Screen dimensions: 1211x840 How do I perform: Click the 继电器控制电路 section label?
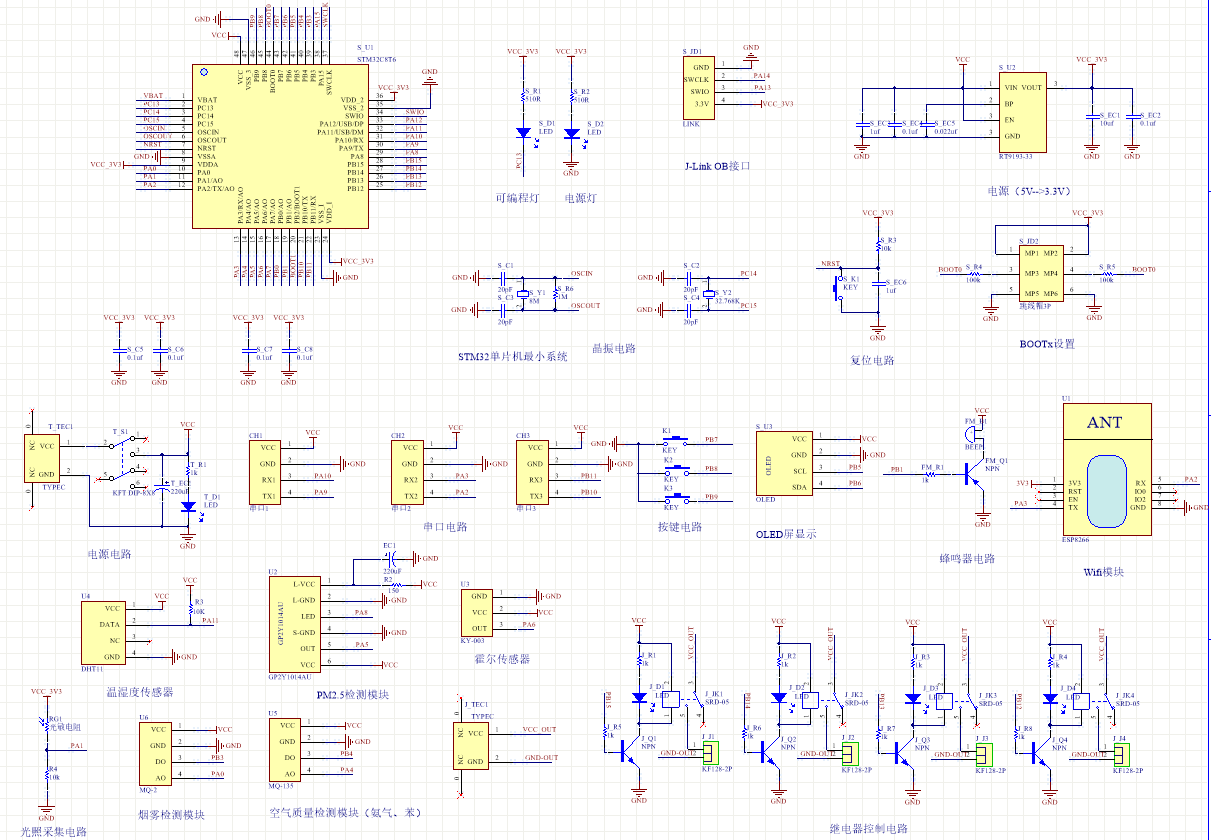pos(869,829)
